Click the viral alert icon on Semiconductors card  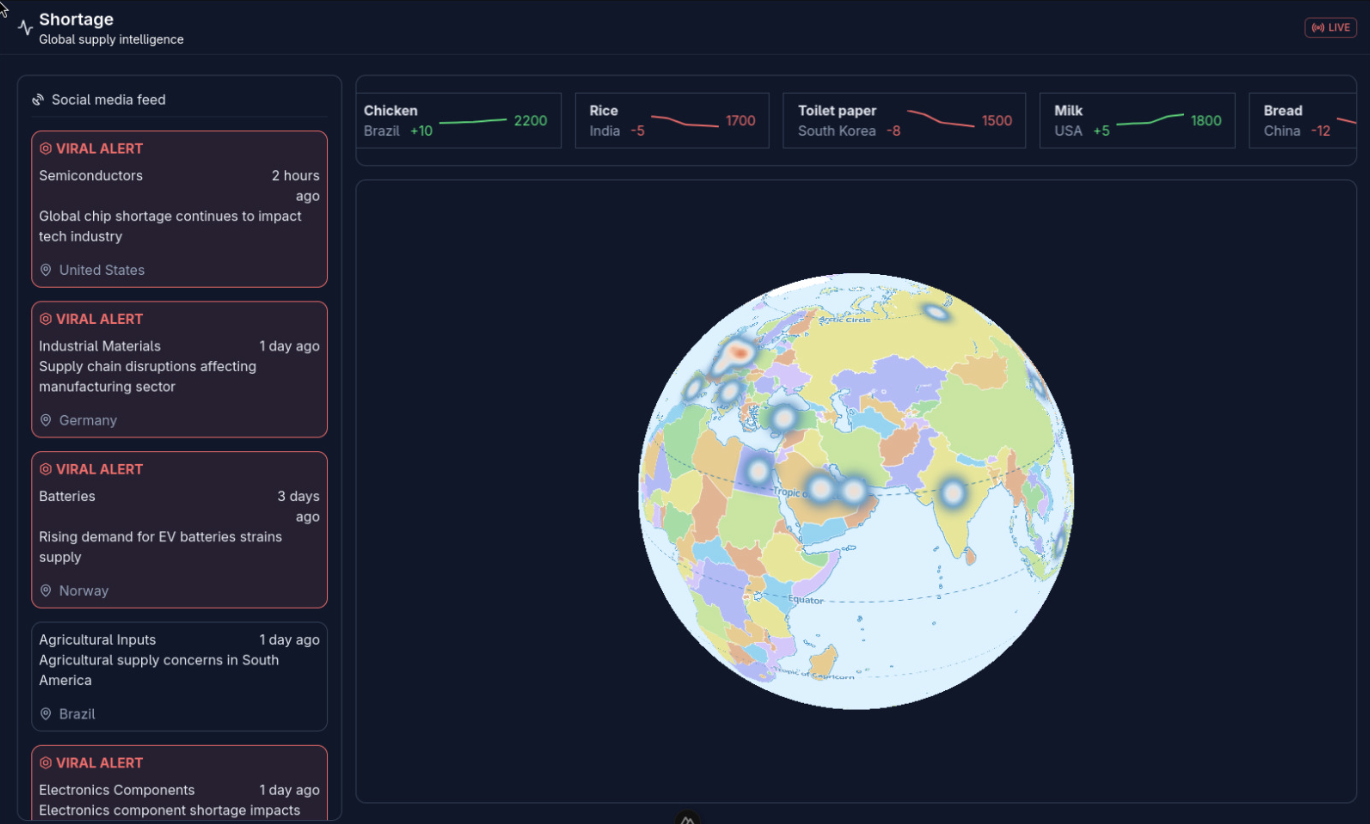tap(45, 149)
